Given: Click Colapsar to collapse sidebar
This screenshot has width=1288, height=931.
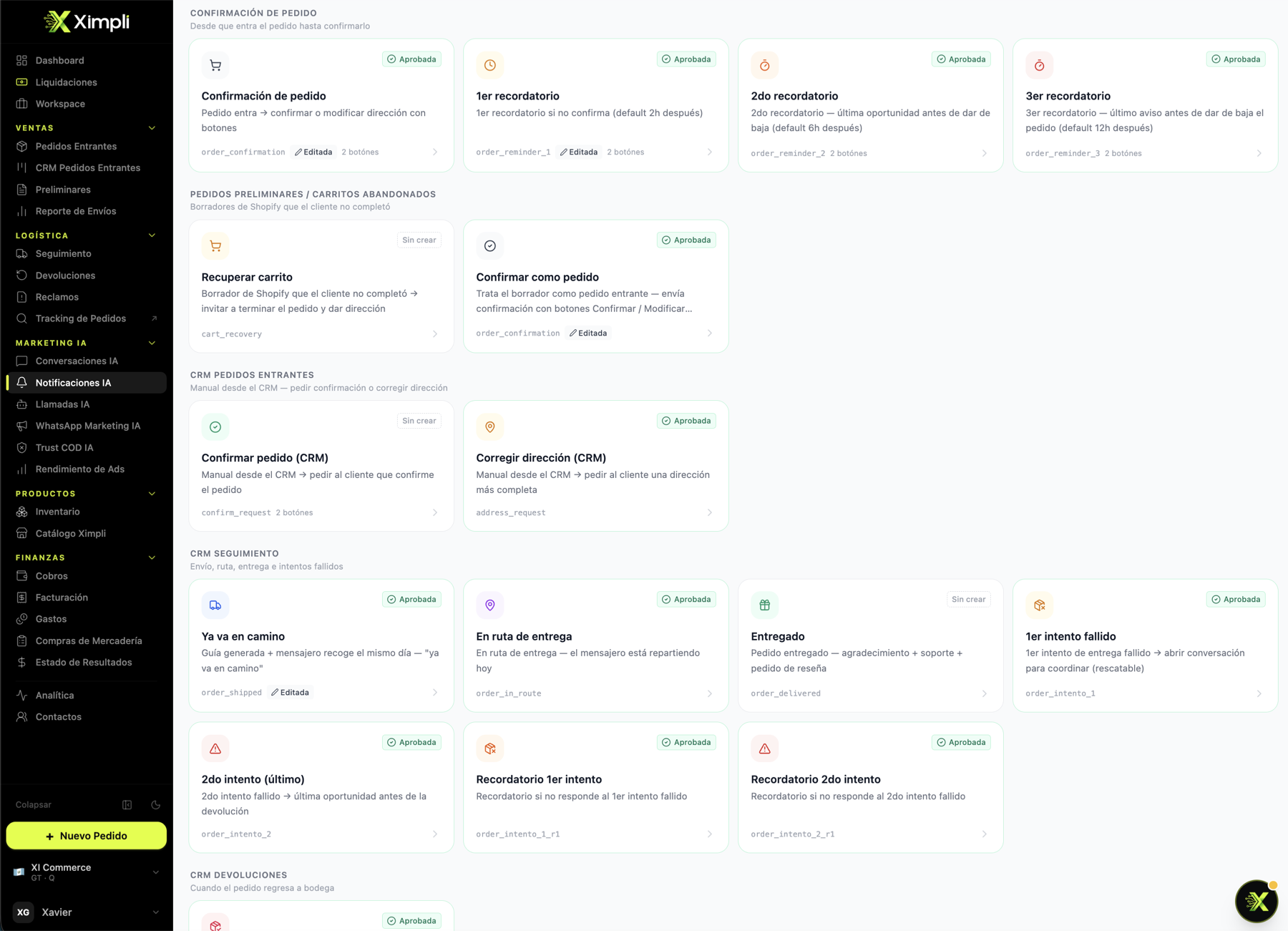Looking at the screenshot, I should pyautogui.click(x=34, y=805).
